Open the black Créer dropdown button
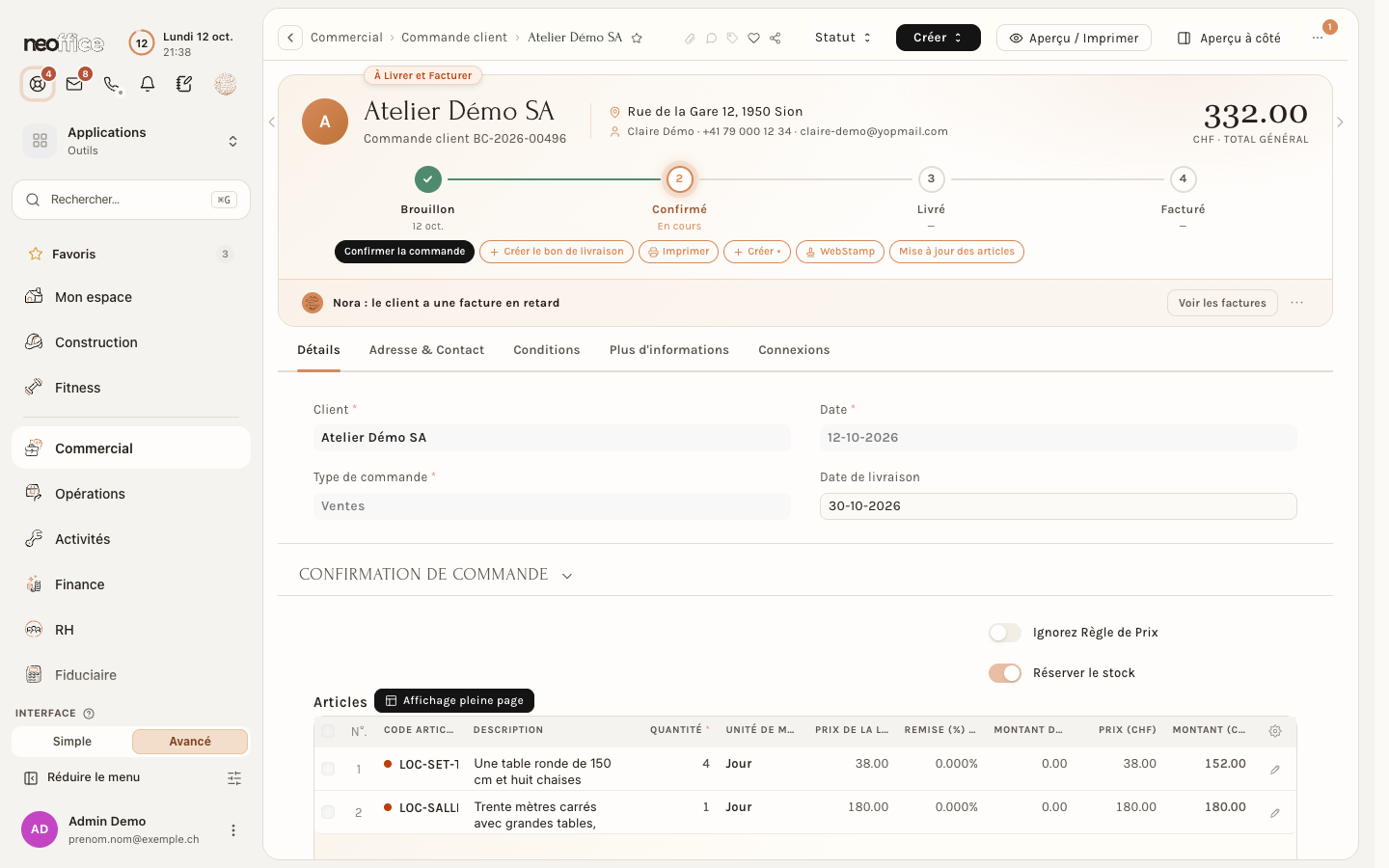Image resolution: width=1389 pixels, height=868 pixels. [939, 38]
